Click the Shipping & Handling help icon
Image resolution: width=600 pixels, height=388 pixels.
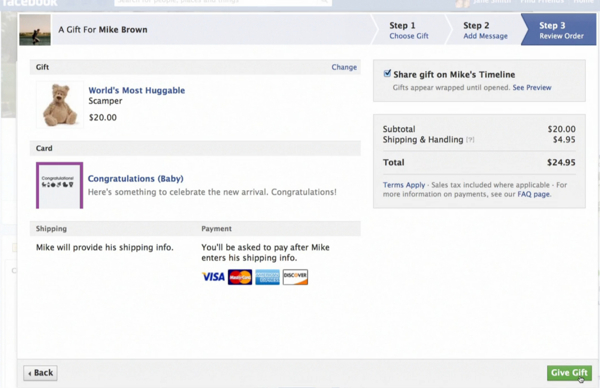(470, 140)
